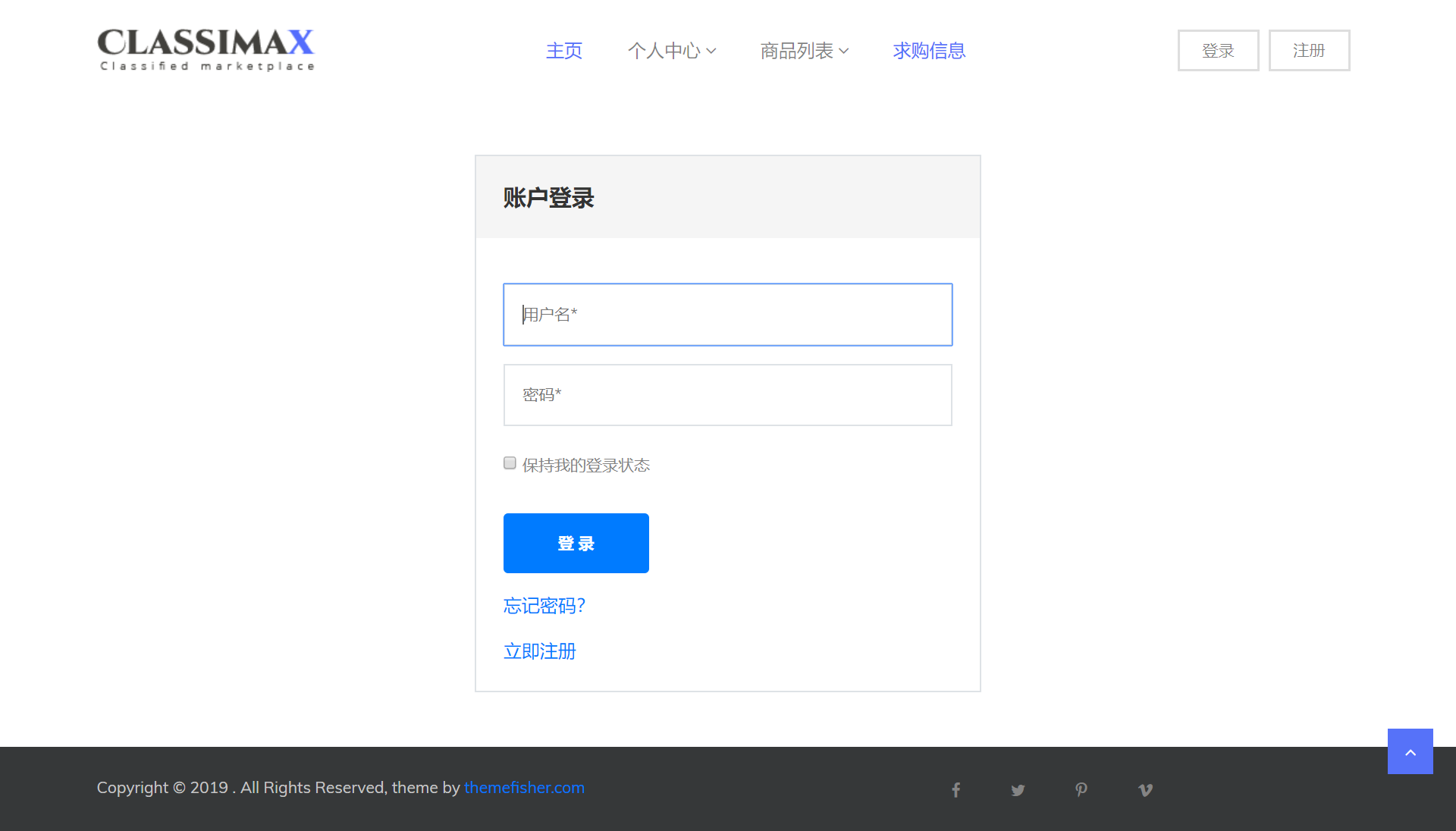
Task: Open the 忘记密码? link
Action: [544, 606]
